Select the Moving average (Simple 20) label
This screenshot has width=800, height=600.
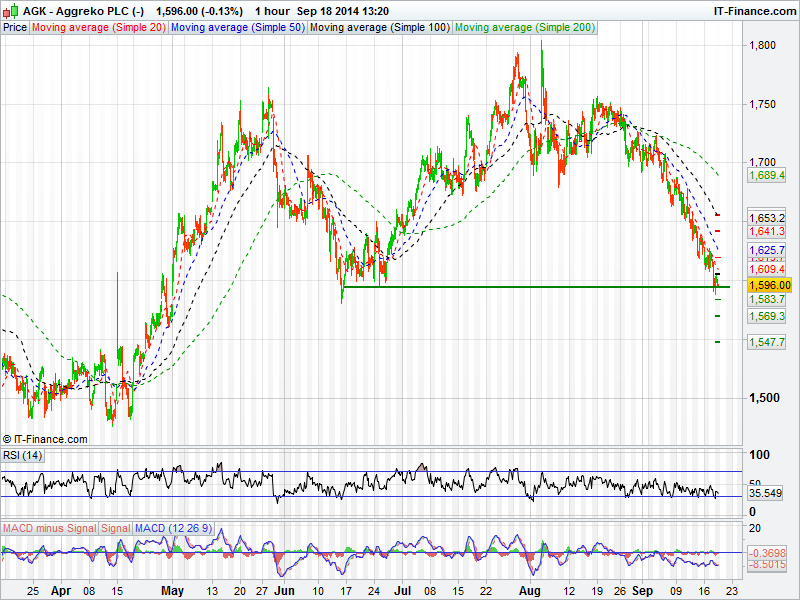tap(99, 28)
